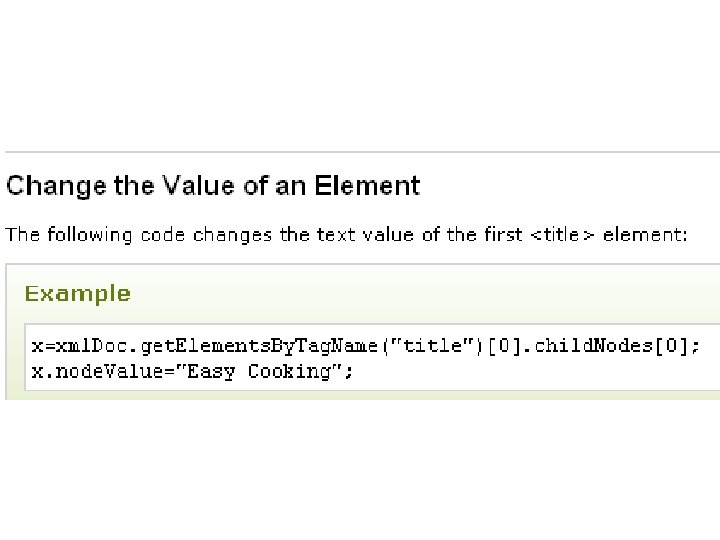Click the [0] index after the title argument
720x540 pixels.
pyautogui.click(x=504, y=346)
